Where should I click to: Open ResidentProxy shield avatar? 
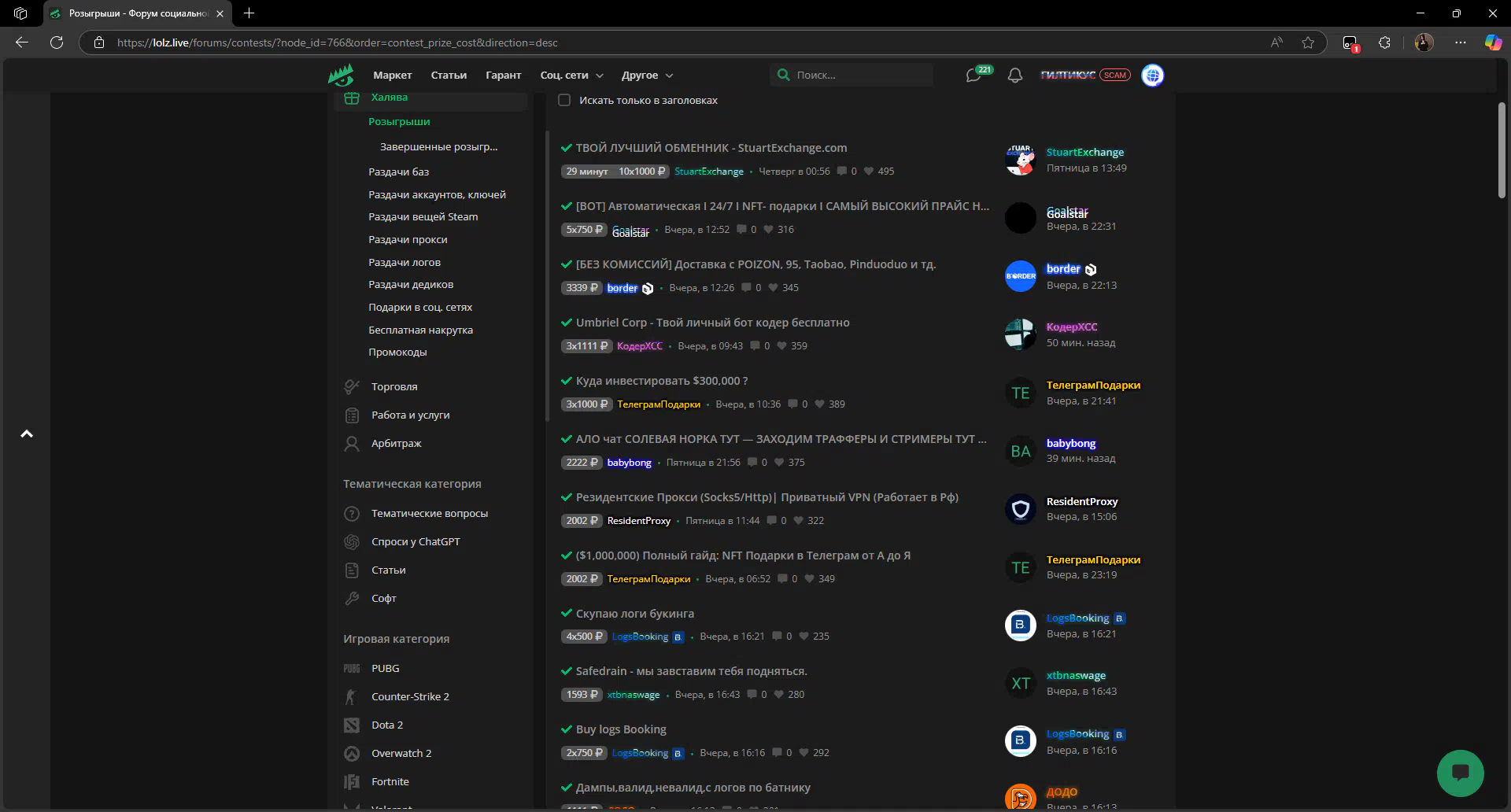click(1021, 509)
